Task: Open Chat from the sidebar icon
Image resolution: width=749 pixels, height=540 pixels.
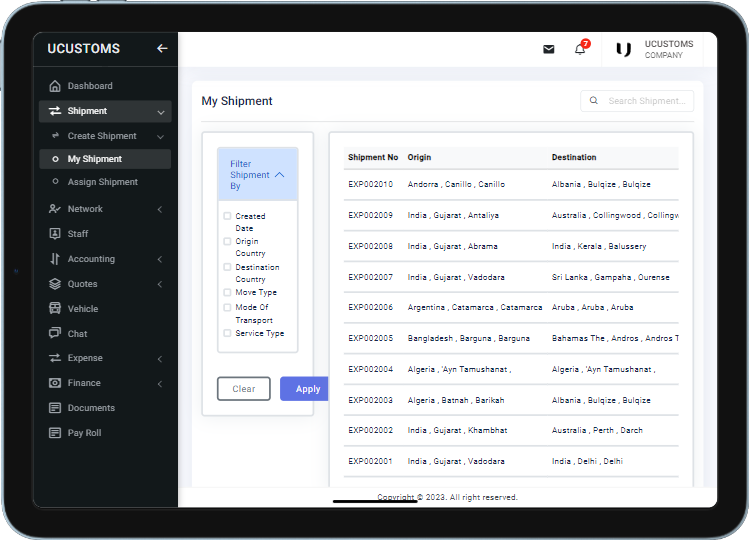Action: pos(55,334)
